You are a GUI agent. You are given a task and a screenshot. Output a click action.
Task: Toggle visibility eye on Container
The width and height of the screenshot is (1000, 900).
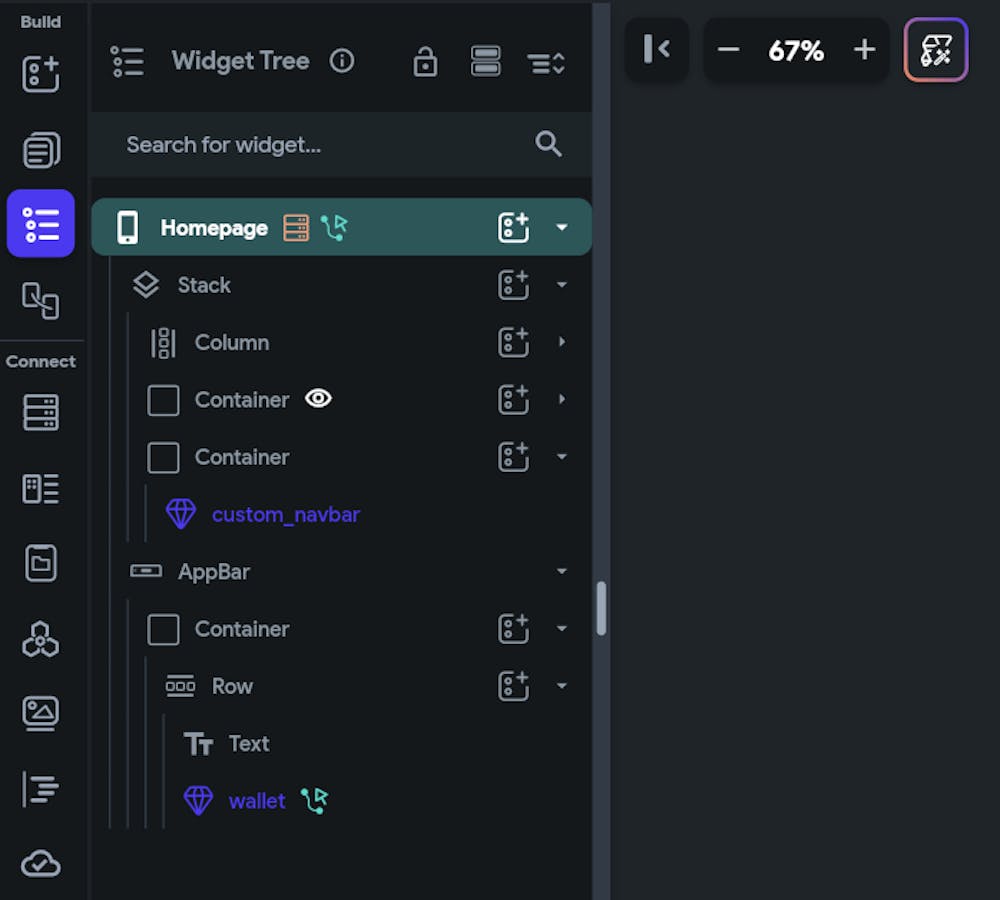coord(318,399)
